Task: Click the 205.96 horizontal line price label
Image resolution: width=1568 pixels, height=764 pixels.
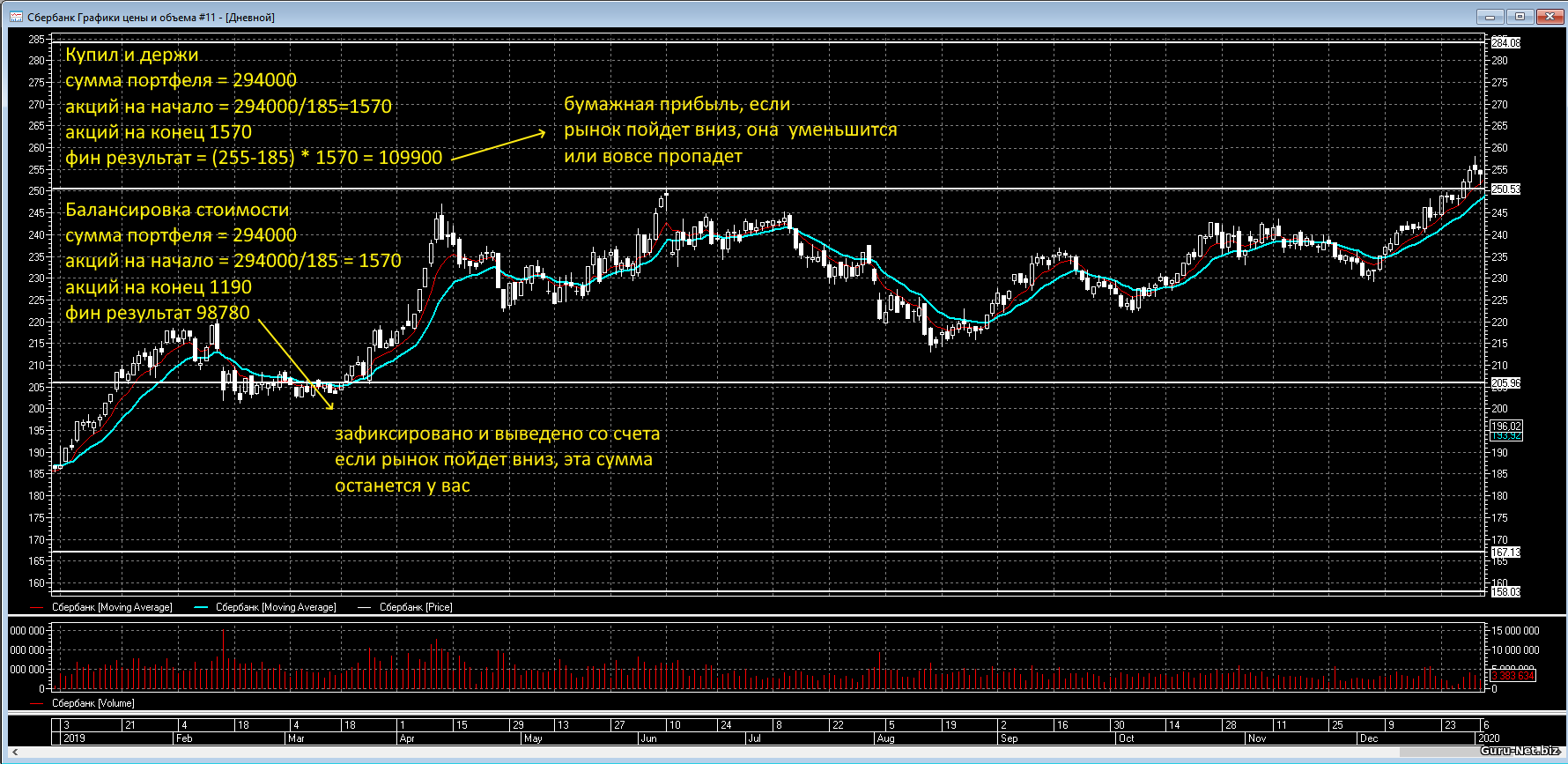Action: click(x=1505, y=383)
